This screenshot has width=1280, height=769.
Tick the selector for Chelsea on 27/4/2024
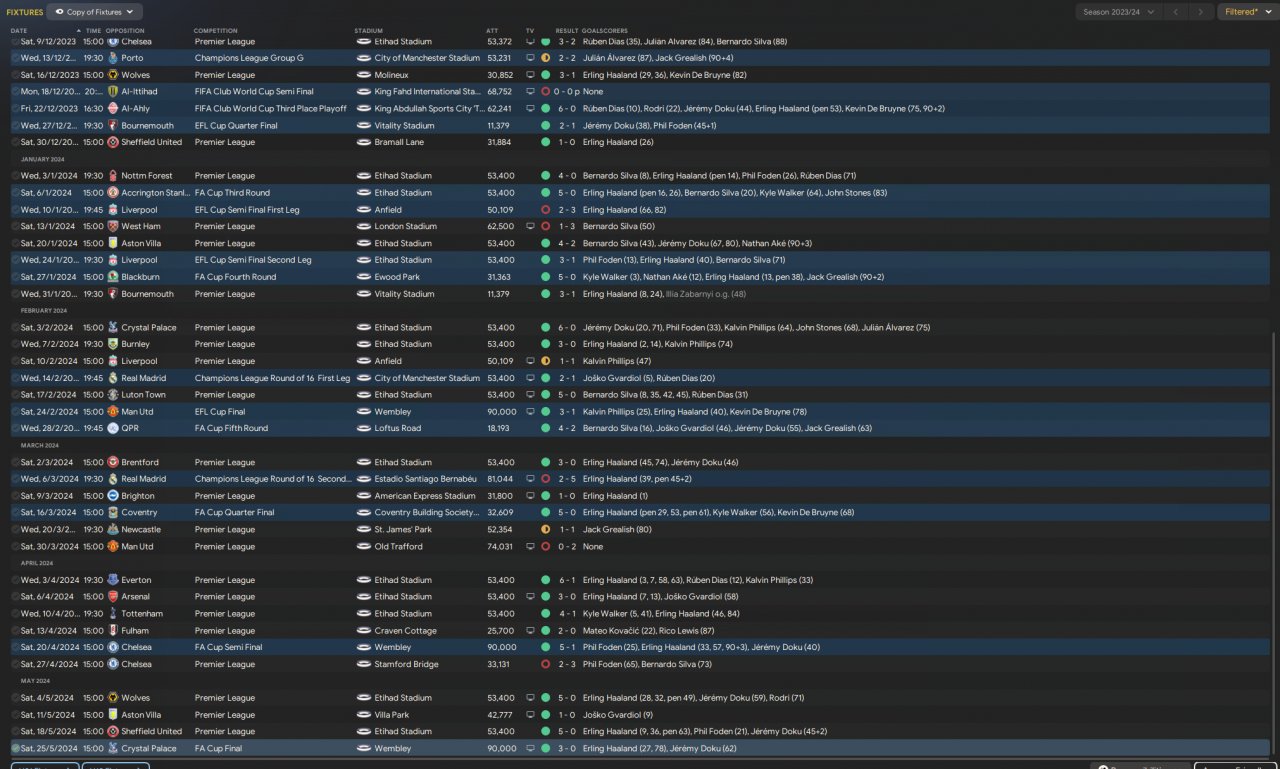pos(15,664)
